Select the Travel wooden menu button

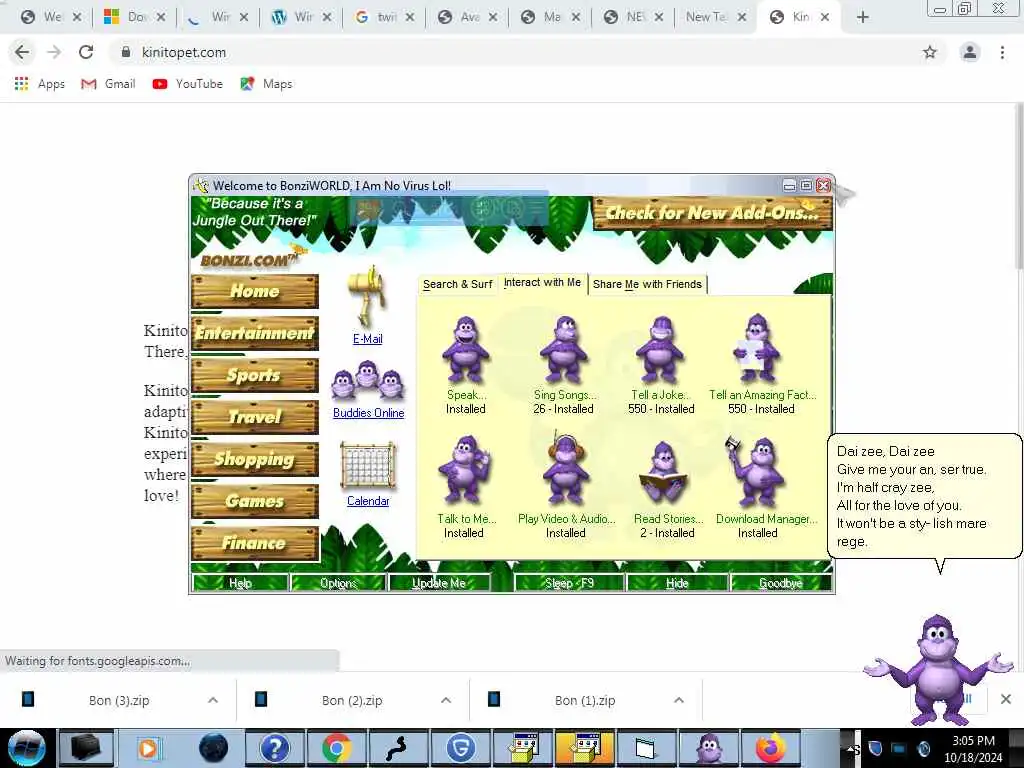click(255, 417)
